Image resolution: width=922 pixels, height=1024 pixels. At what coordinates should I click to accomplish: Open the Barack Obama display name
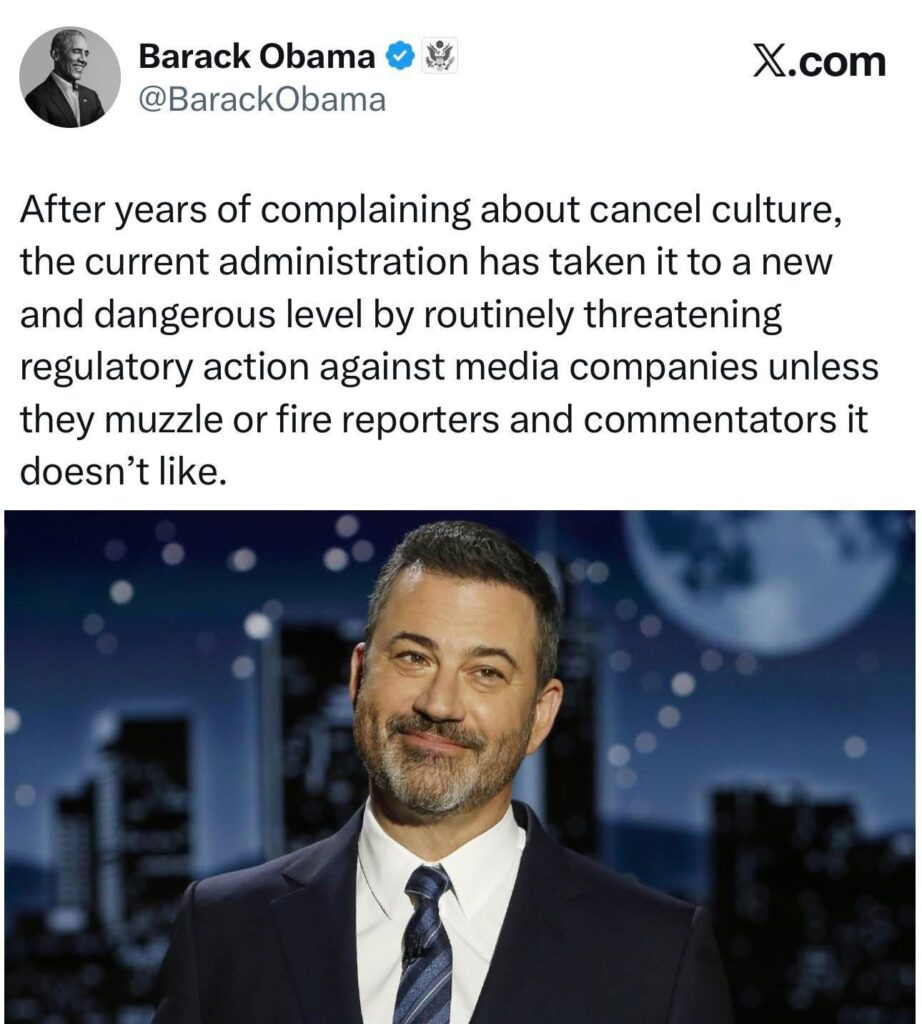pos(257,56)
